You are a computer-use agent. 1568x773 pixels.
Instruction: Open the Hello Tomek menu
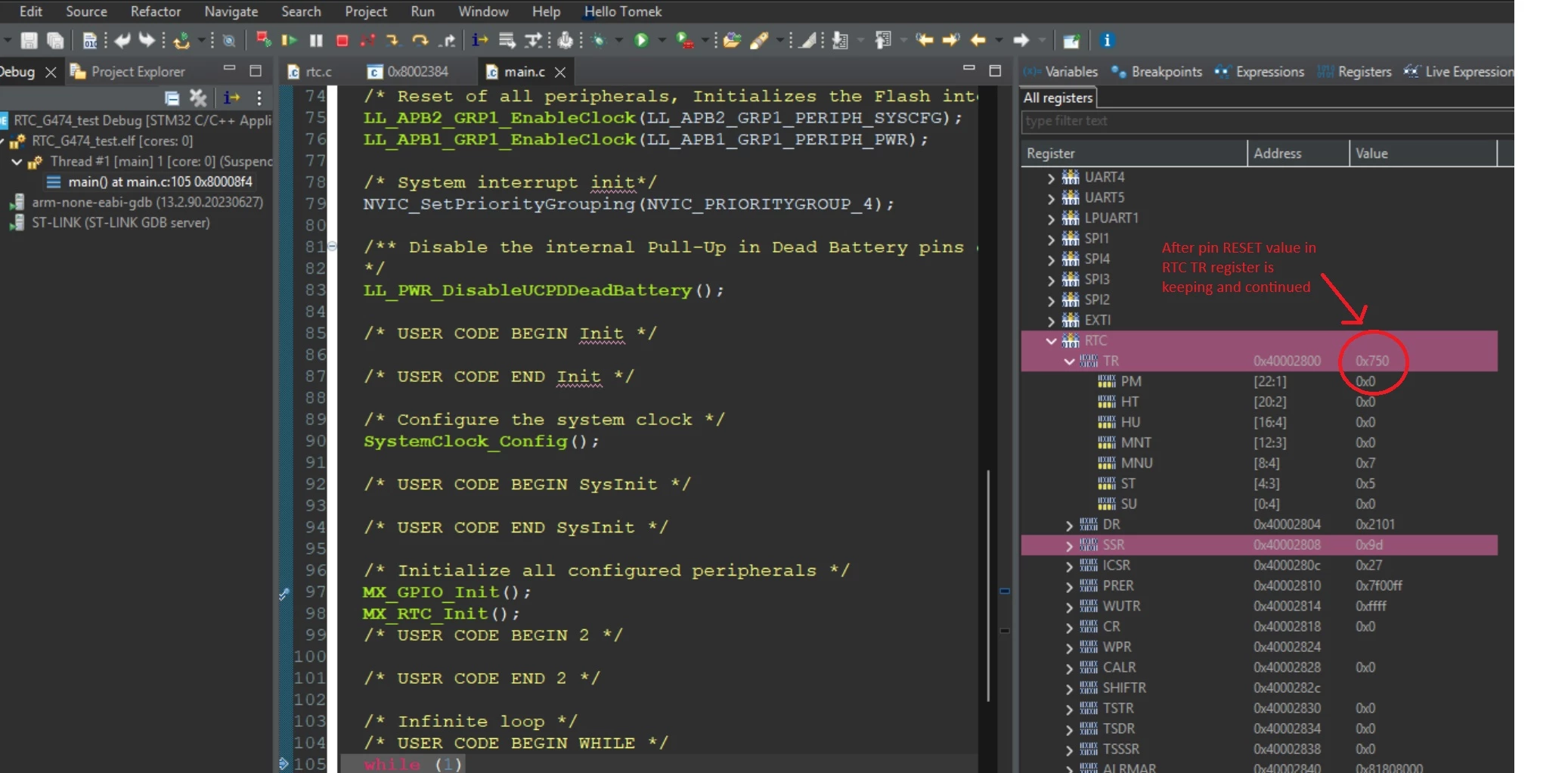(x=622, y=11)
